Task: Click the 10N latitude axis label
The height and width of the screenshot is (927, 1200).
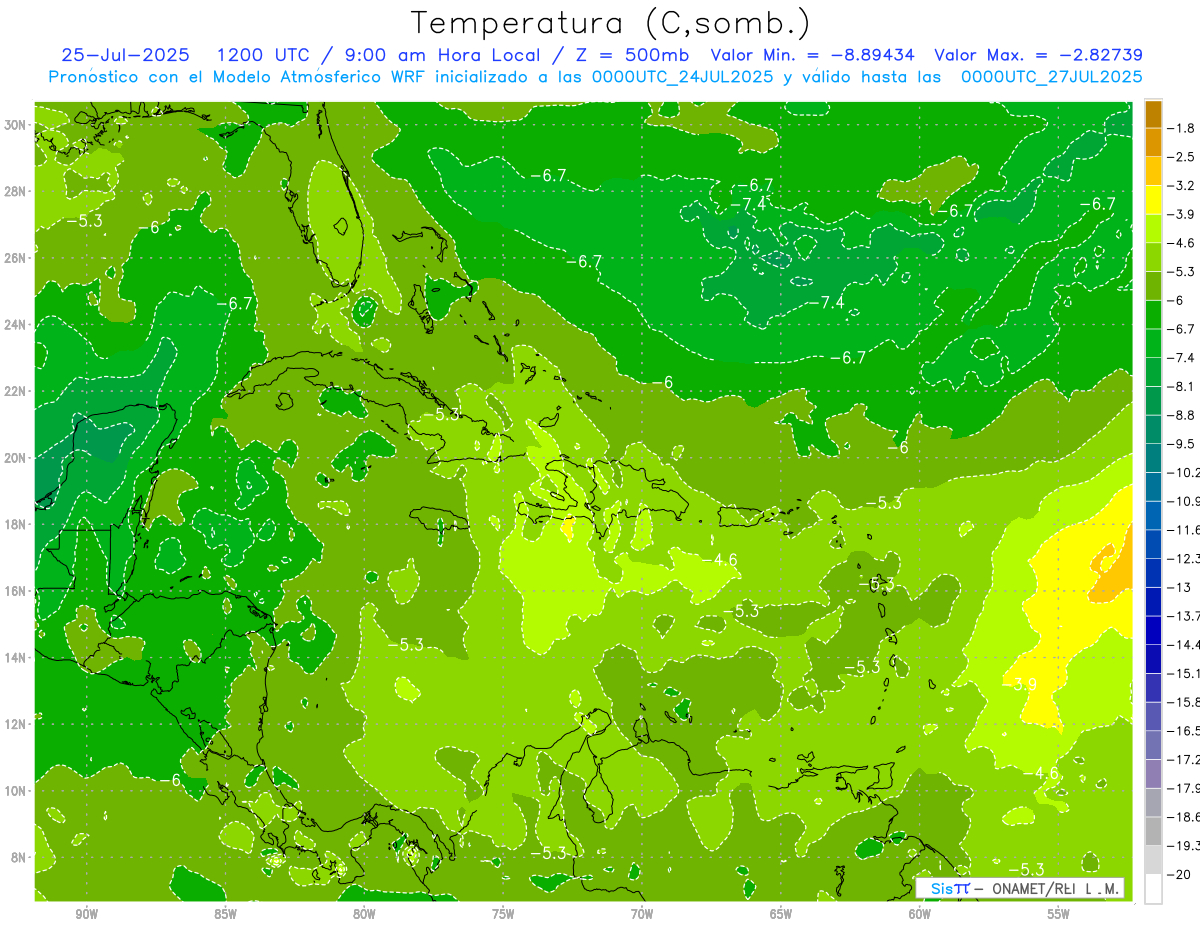Action: click(17, 791)
